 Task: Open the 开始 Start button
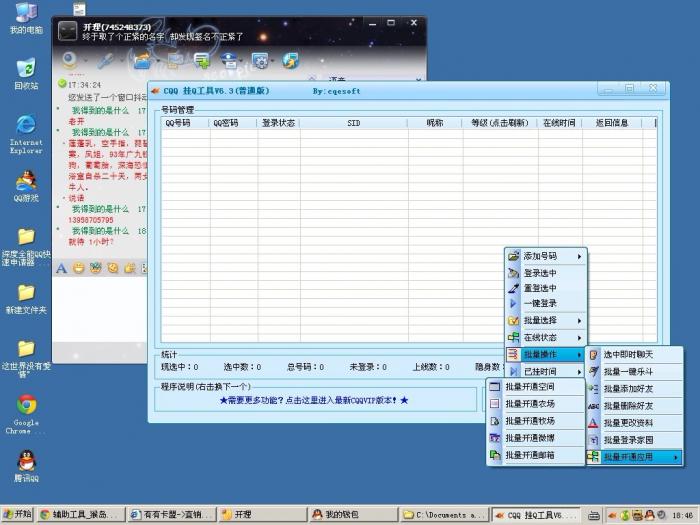17,515
